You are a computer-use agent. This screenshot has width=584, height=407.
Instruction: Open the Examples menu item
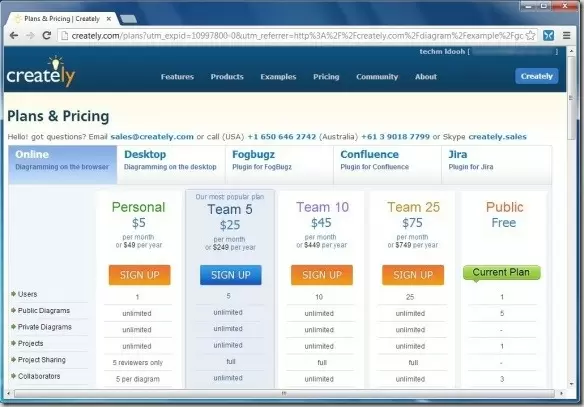coord(278,77)
